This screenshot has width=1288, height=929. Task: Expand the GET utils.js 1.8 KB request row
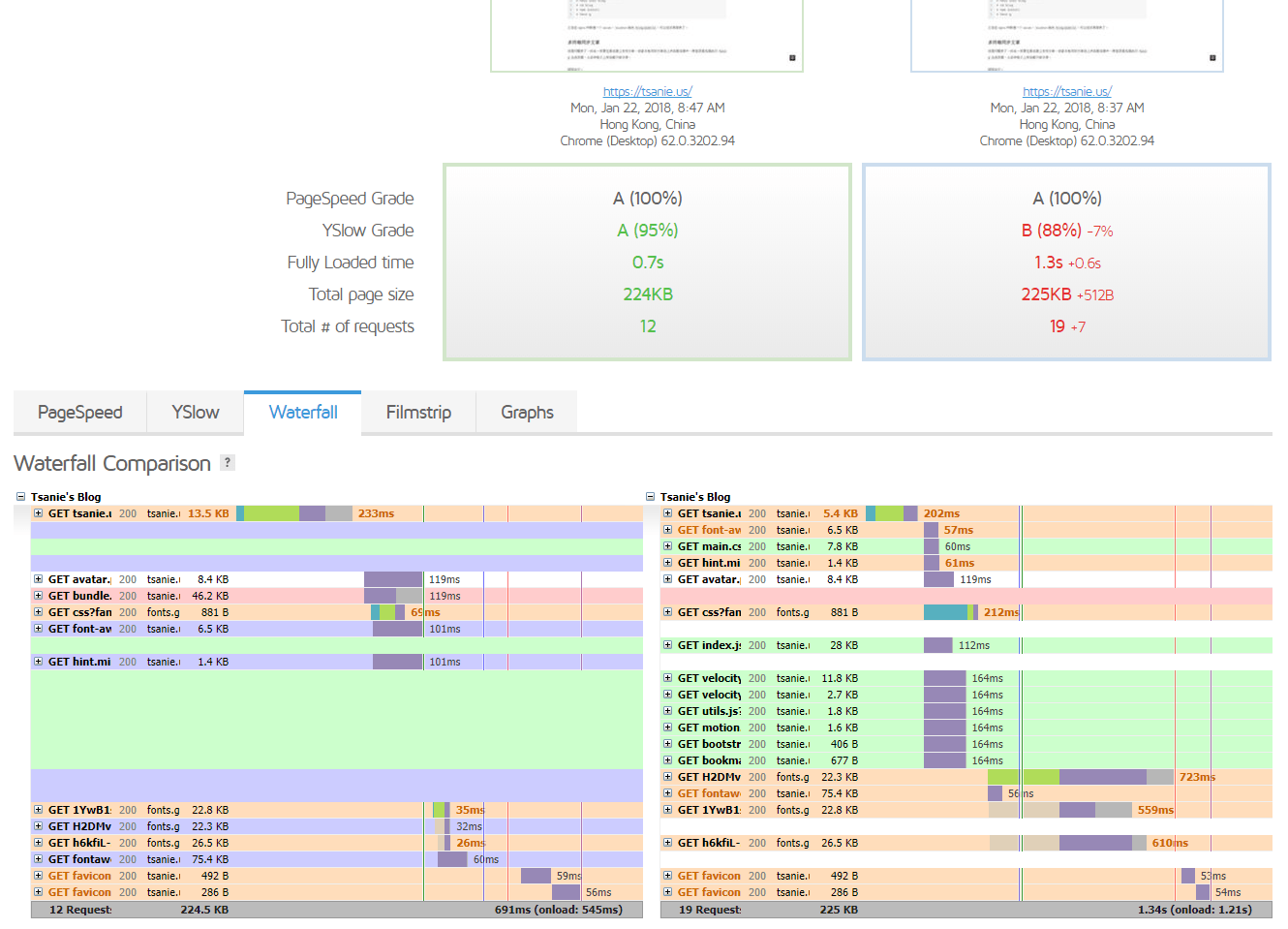pos(668,711)
